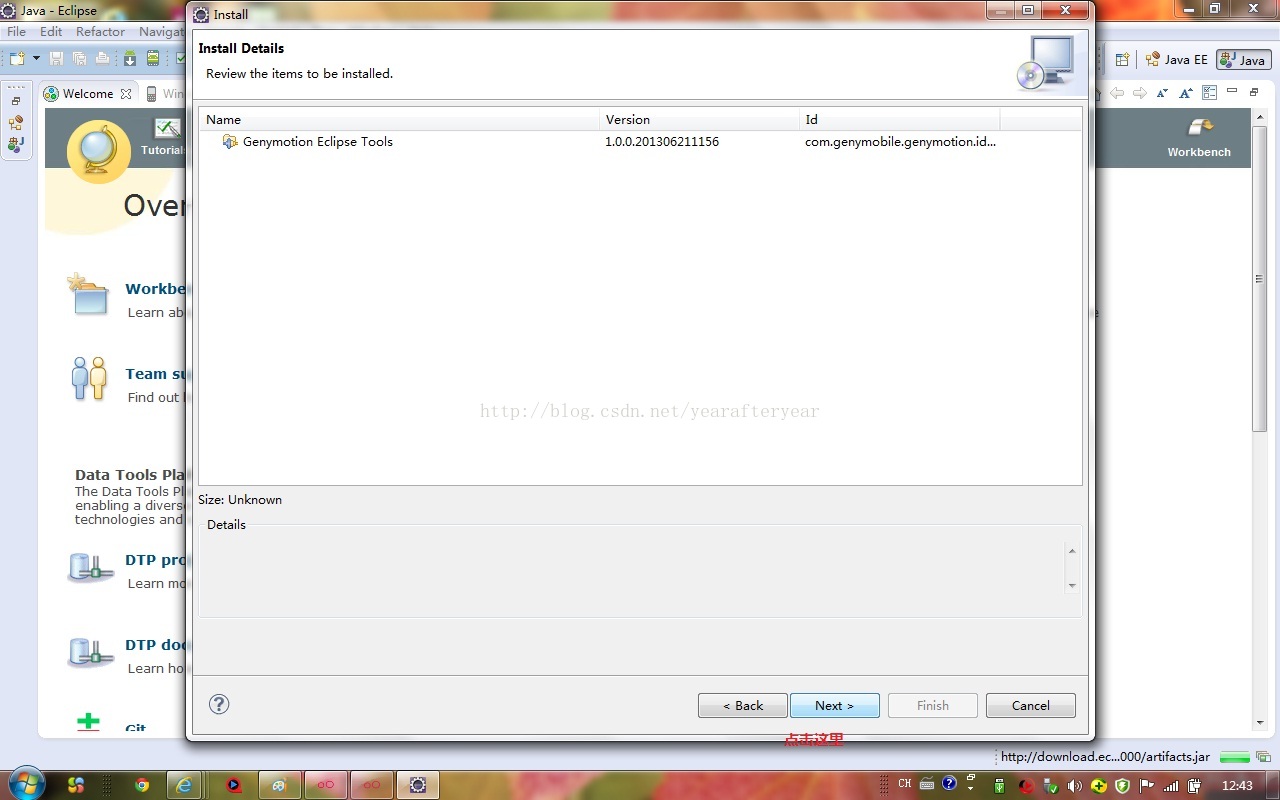
Task: Click the DTP documentation icon
Action: pyautogui.click(x=90, y=651)
